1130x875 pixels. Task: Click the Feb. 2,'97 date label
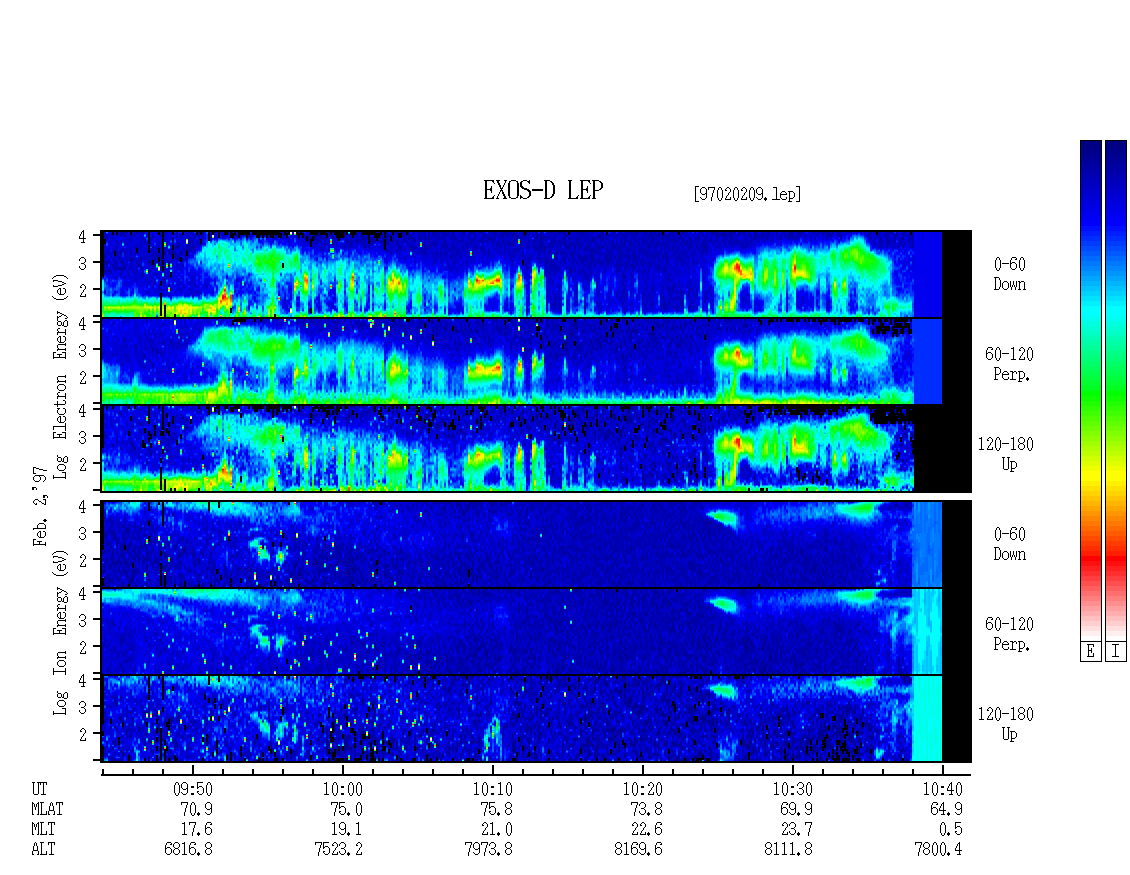(40, 506)
